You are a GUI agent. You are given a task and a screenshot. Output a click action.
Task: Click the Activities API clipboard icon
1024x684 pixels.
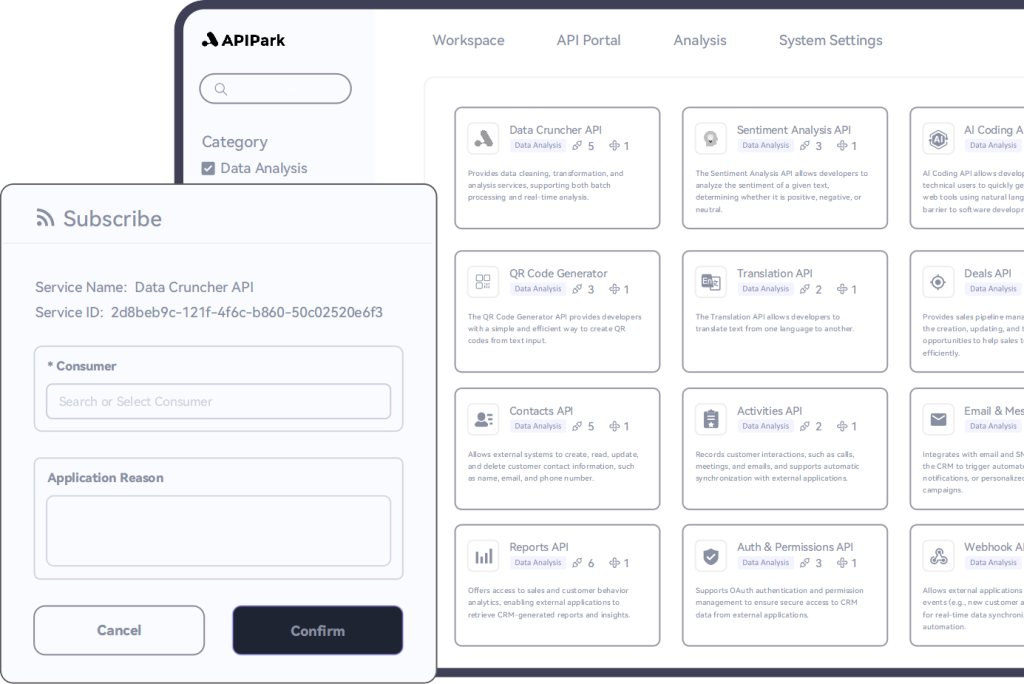711,419
